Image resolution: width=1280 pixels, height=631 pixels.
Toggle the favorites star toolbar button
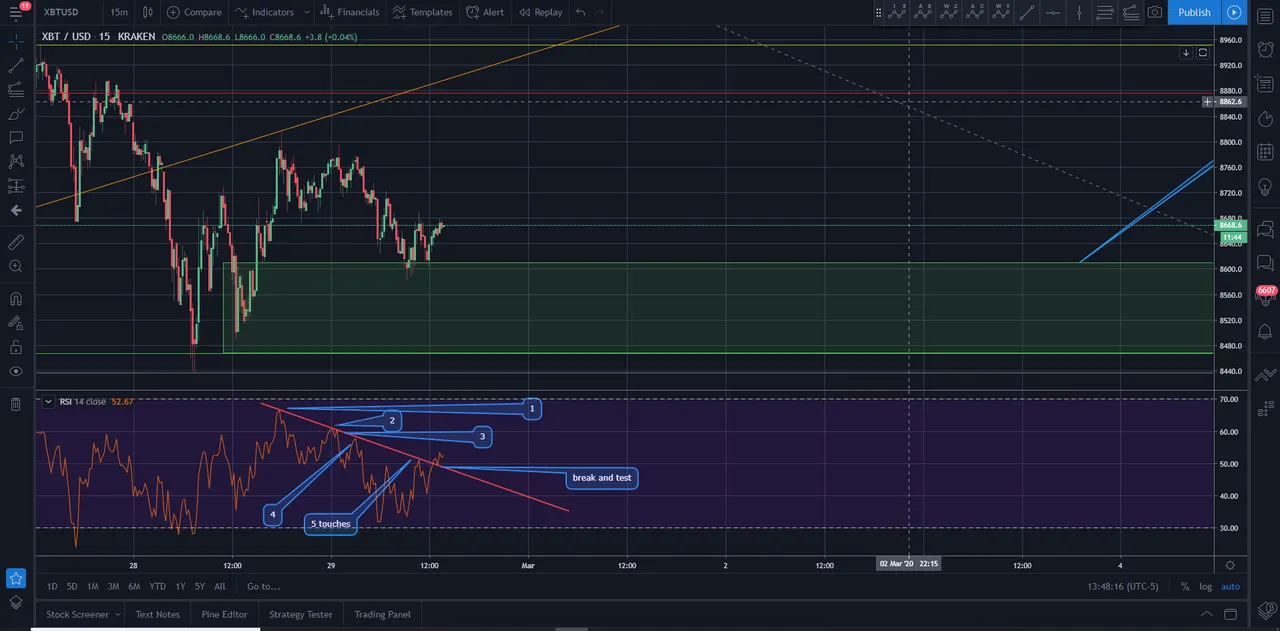coord(16,578)
